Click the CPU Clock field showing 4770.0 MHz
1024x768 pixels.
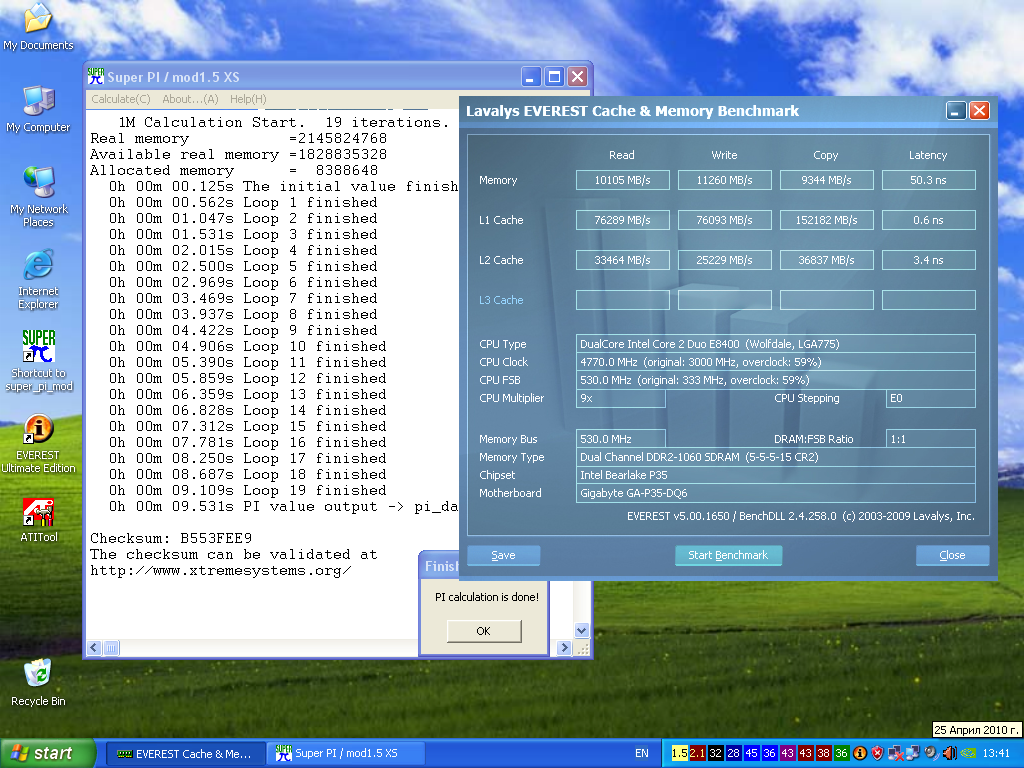click(775, 362)
